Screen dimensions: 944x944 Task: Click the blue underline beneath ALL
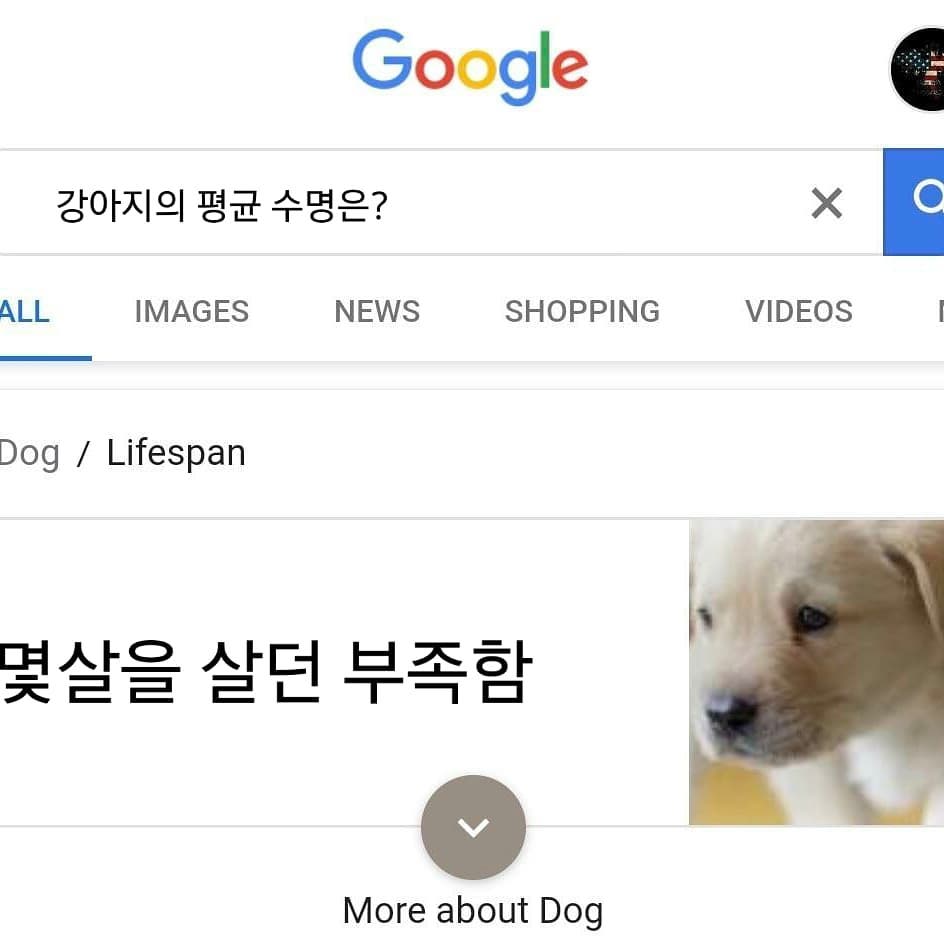46,358
